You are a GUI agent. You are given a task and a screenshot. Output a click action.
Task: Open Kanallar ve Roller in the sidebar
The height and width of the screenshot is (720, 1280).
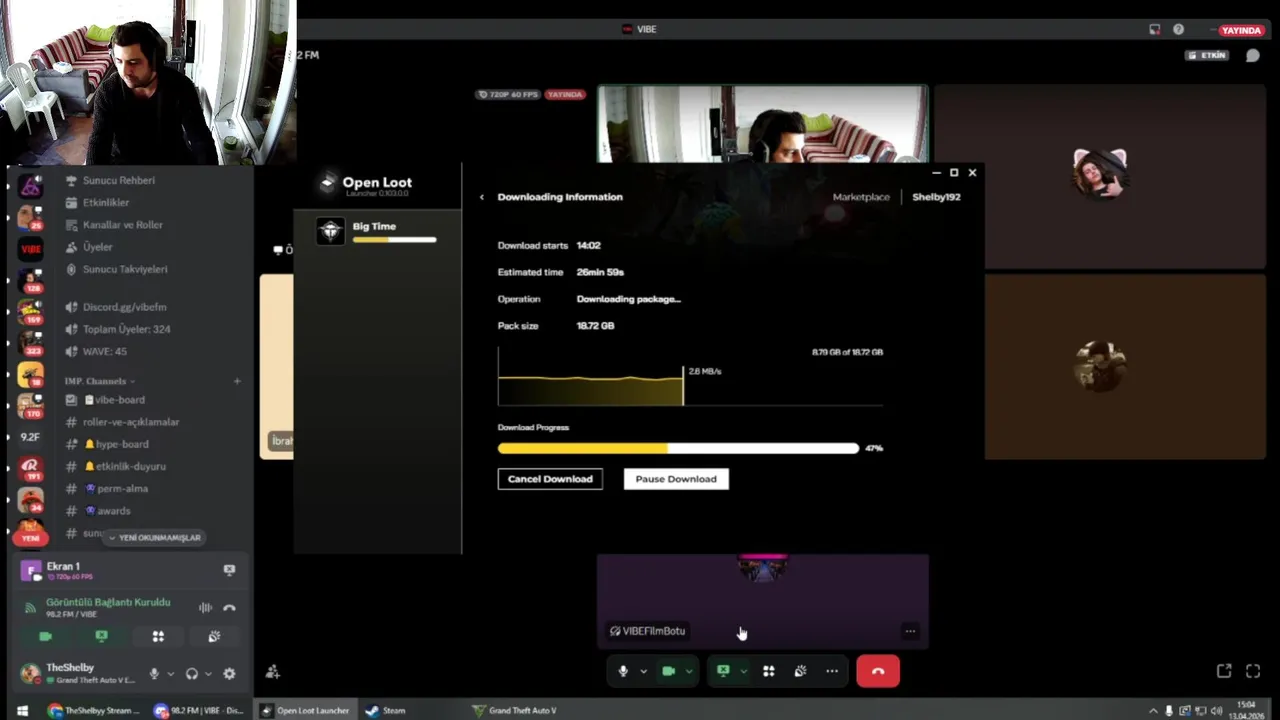click(x=122, y=225)
